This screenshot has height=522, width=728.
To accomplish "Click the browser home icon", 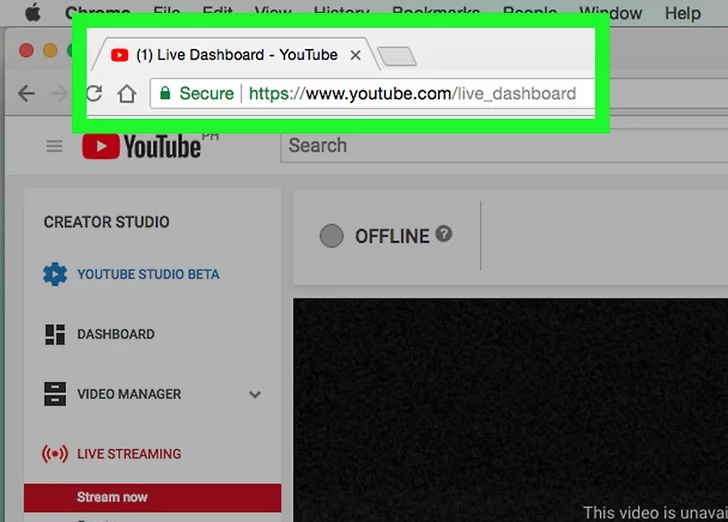I will point(126,94).
